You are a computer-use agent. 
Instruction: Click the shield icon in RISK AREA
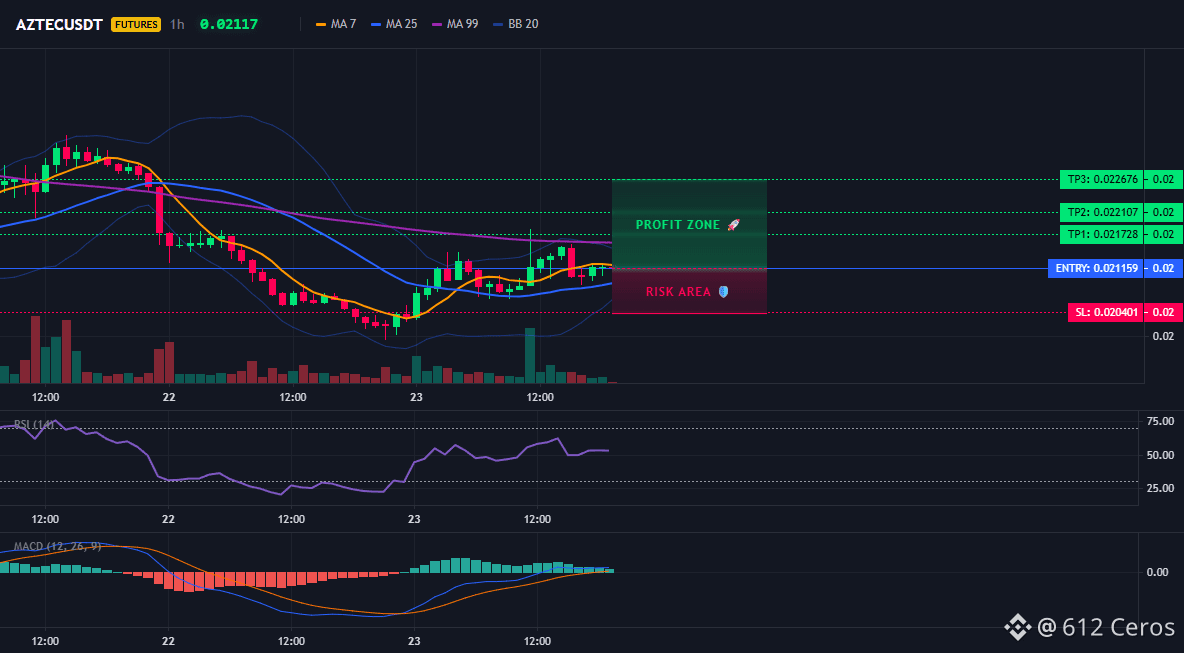click(x=723, y=291)
